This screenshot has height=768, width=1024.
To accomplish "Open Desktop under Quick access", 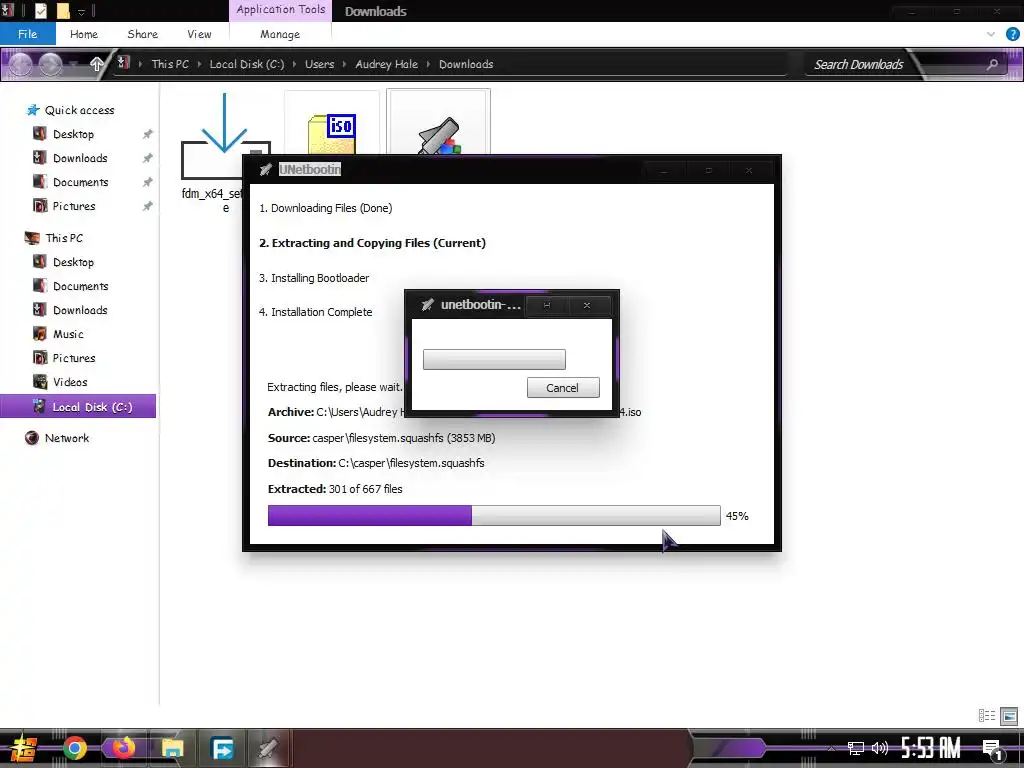I will click(73, 134).
